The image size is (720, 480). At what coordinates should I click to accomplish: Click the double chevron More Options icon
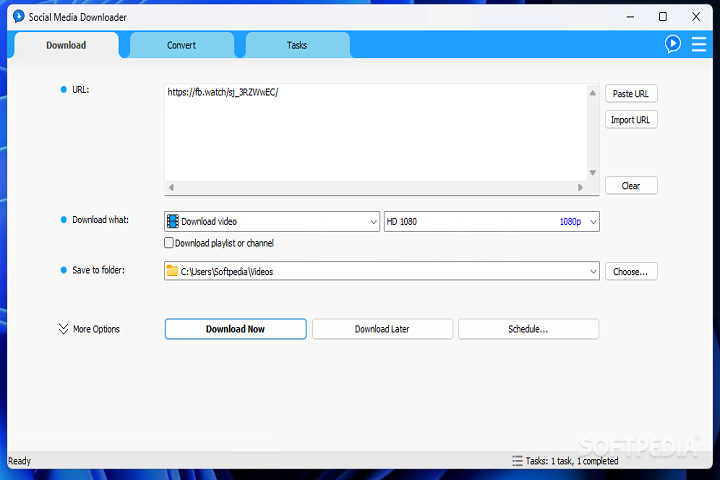point(64,329)
